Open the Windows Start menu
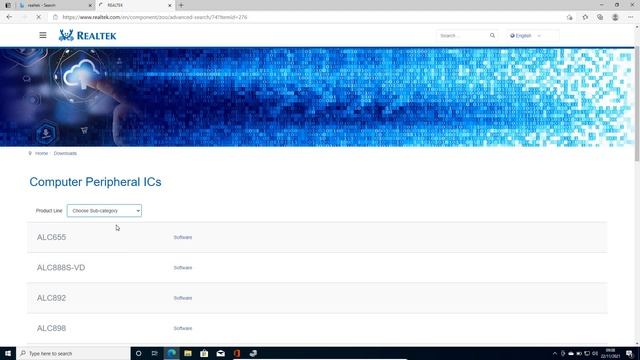The width and height of the screenshot is (640, 360). (8, 353)
